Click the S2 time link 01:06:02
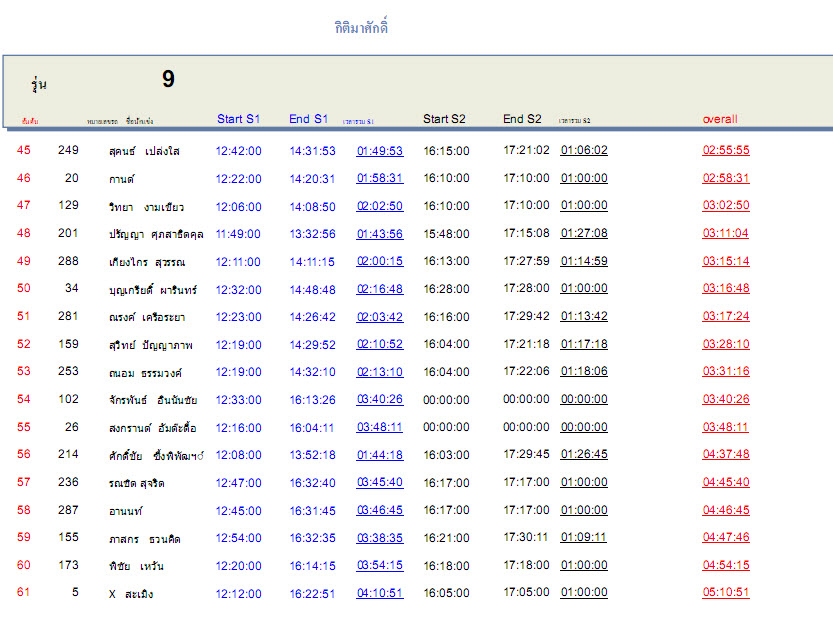Screen dimensions: 833x640 pyautogui.click(x=584, y=151)
